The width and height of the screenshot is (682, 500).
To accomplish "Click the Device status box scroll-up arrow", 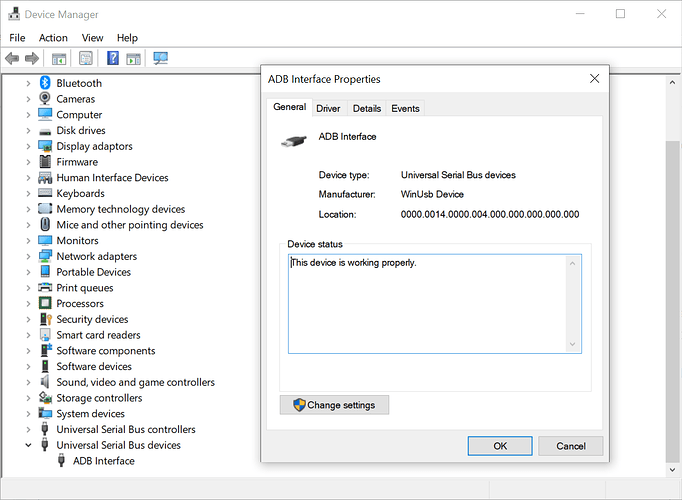I will coord(572,263).
